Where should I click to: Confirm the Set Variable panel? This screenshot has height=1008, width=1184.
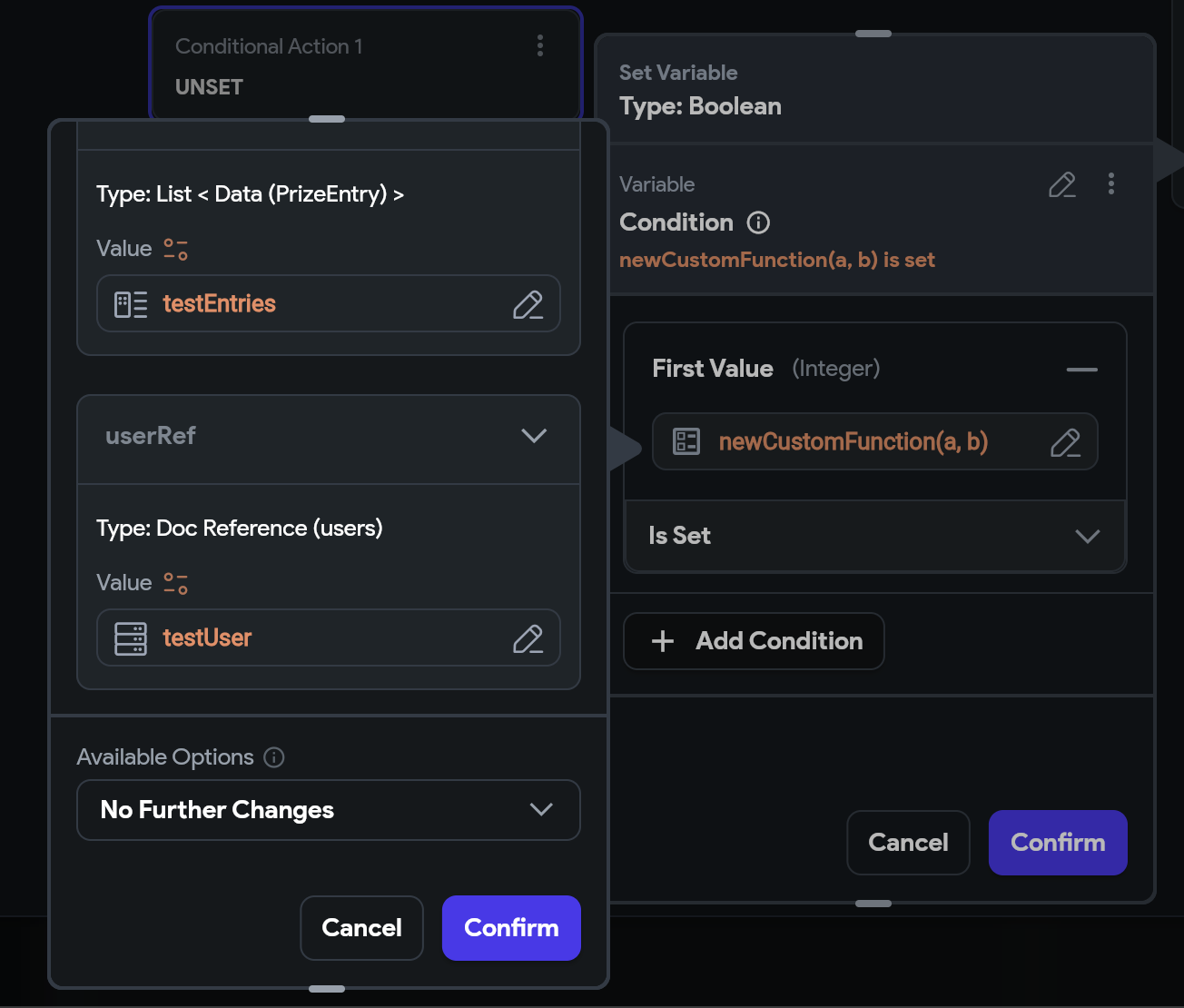tap(1058, 843)
